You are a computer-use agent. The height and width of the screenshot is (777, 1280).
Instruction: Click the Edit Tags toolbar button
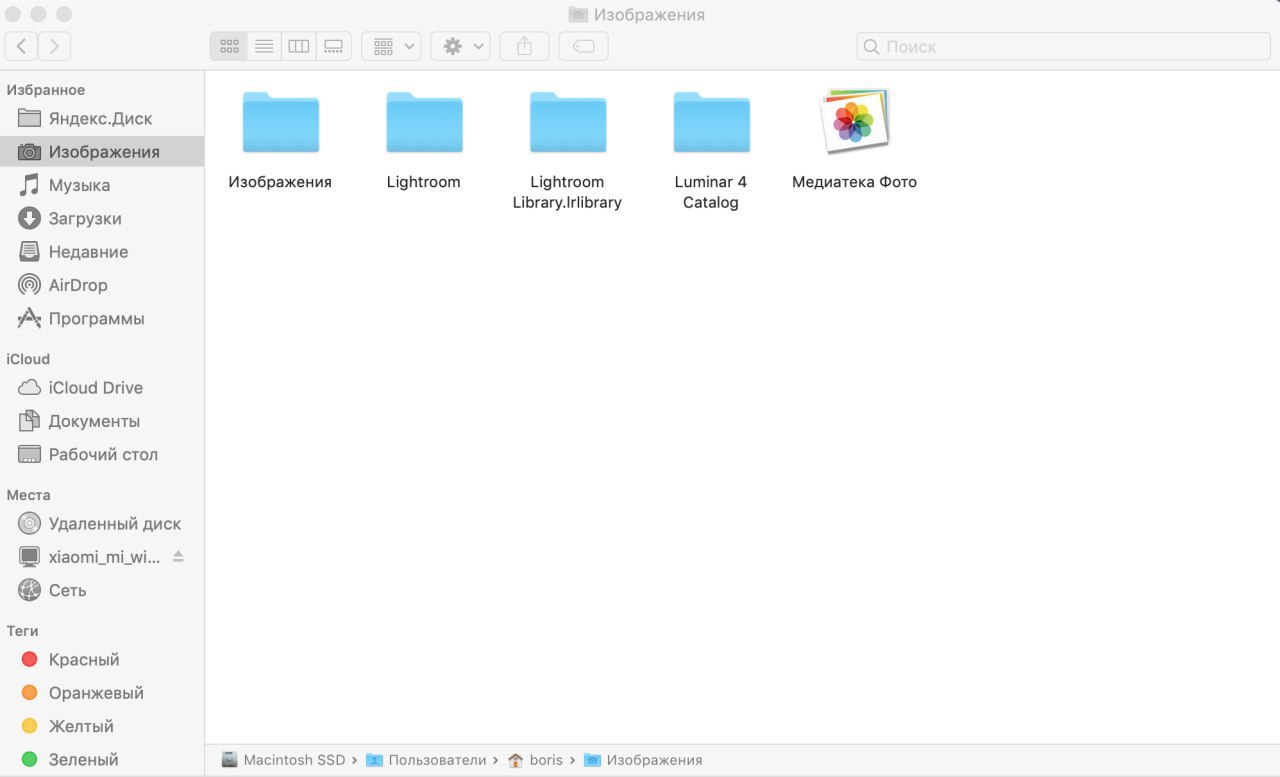[584, 46]
